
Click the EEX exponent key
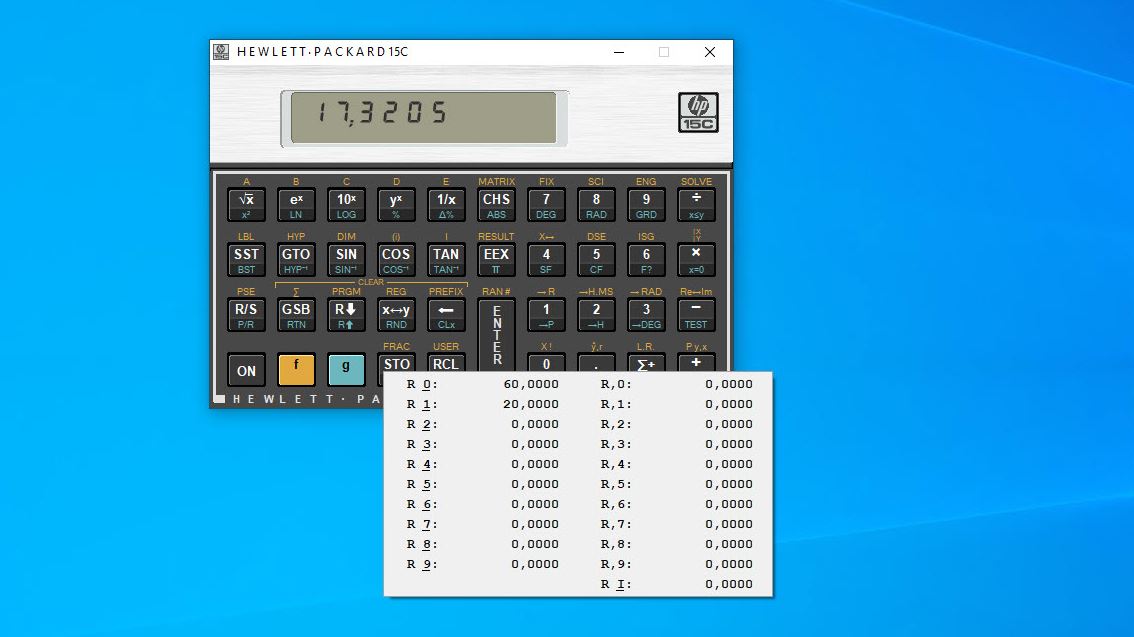coord(496,260)
